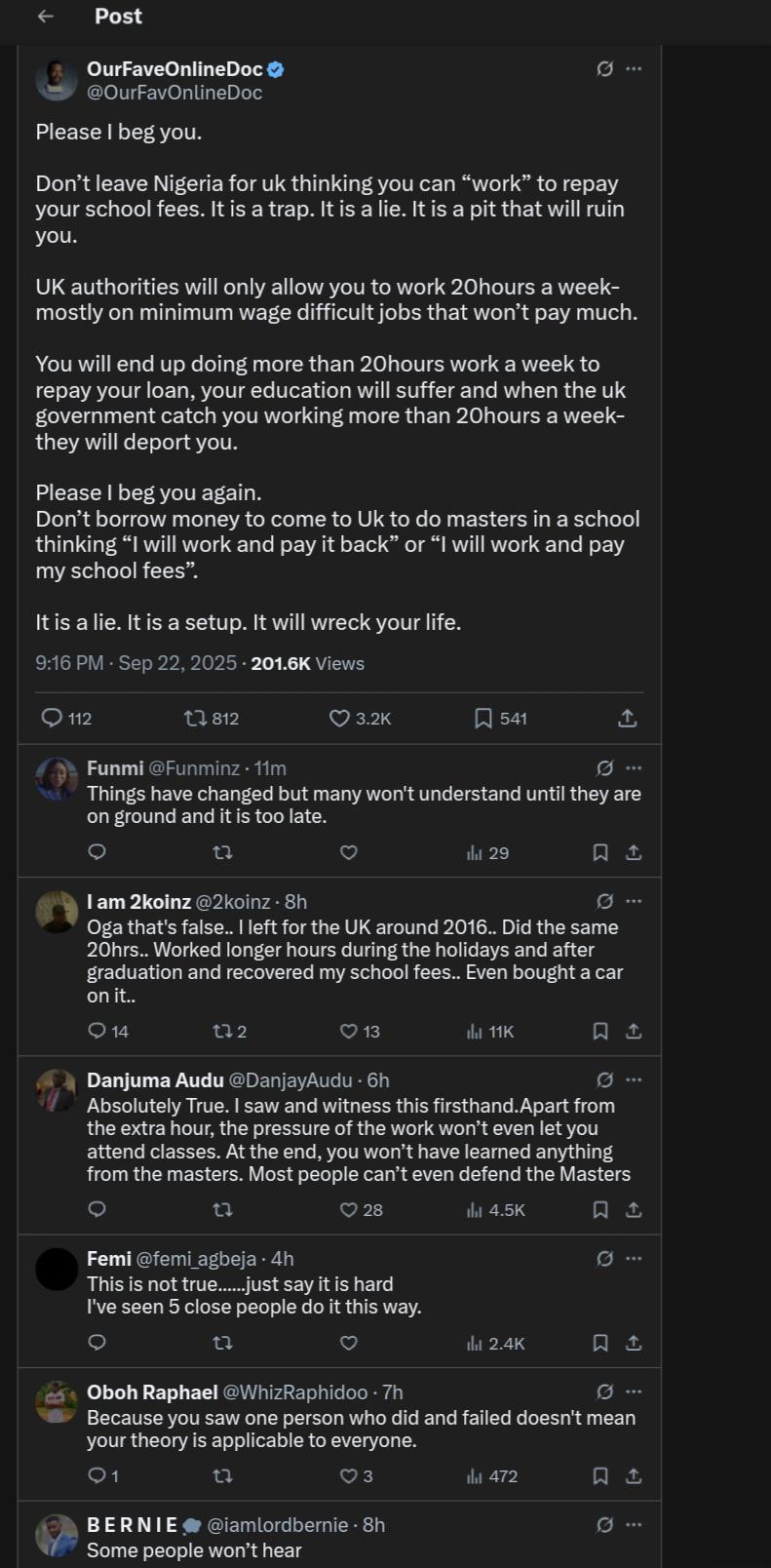
Task: Bookmark the main post with 541 bookmarks
Action: click(x=482, y=719)
